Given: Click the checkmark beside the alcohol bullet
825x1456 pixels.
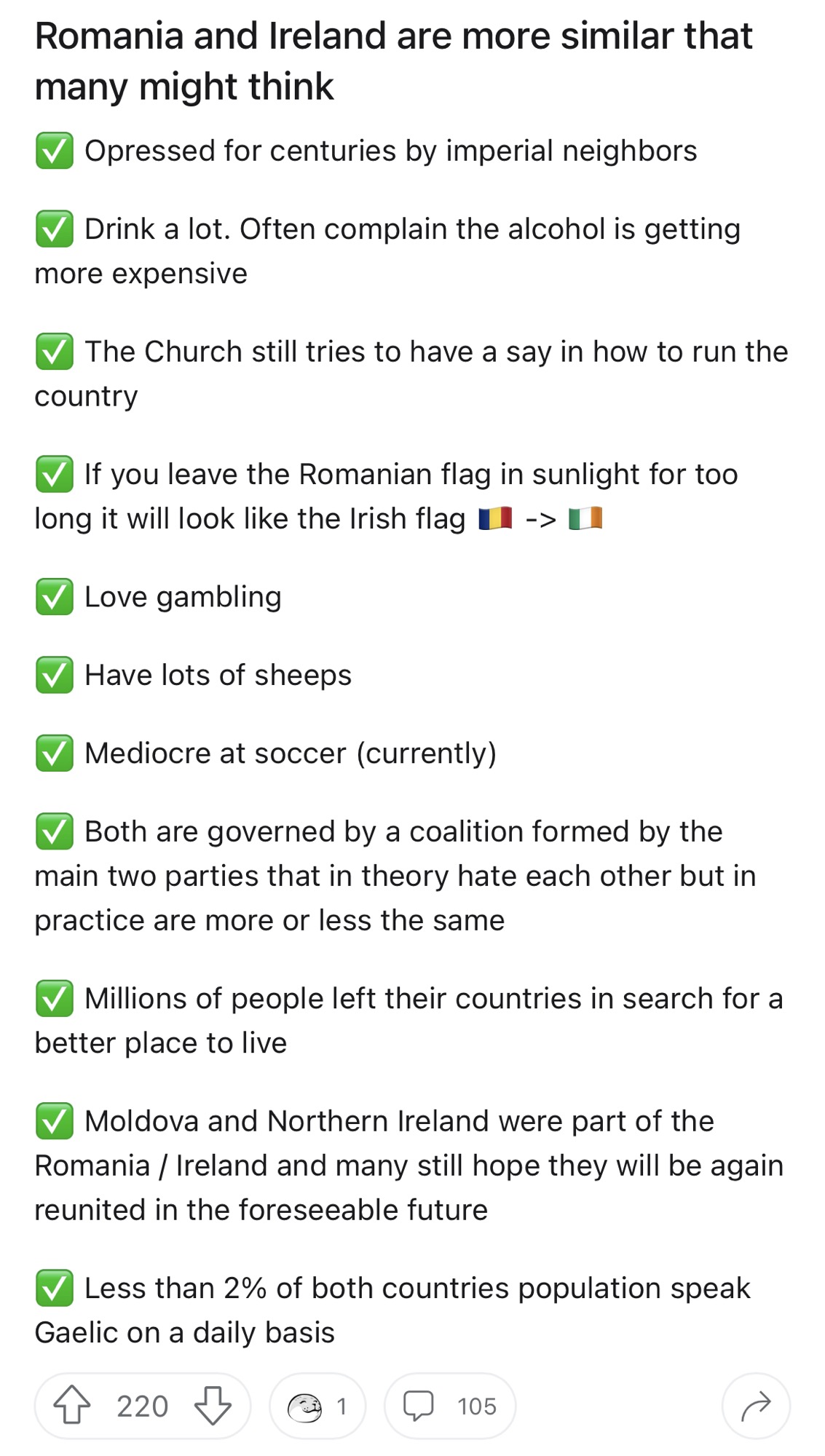Looking at the screenshot, I should coord(53,229).
